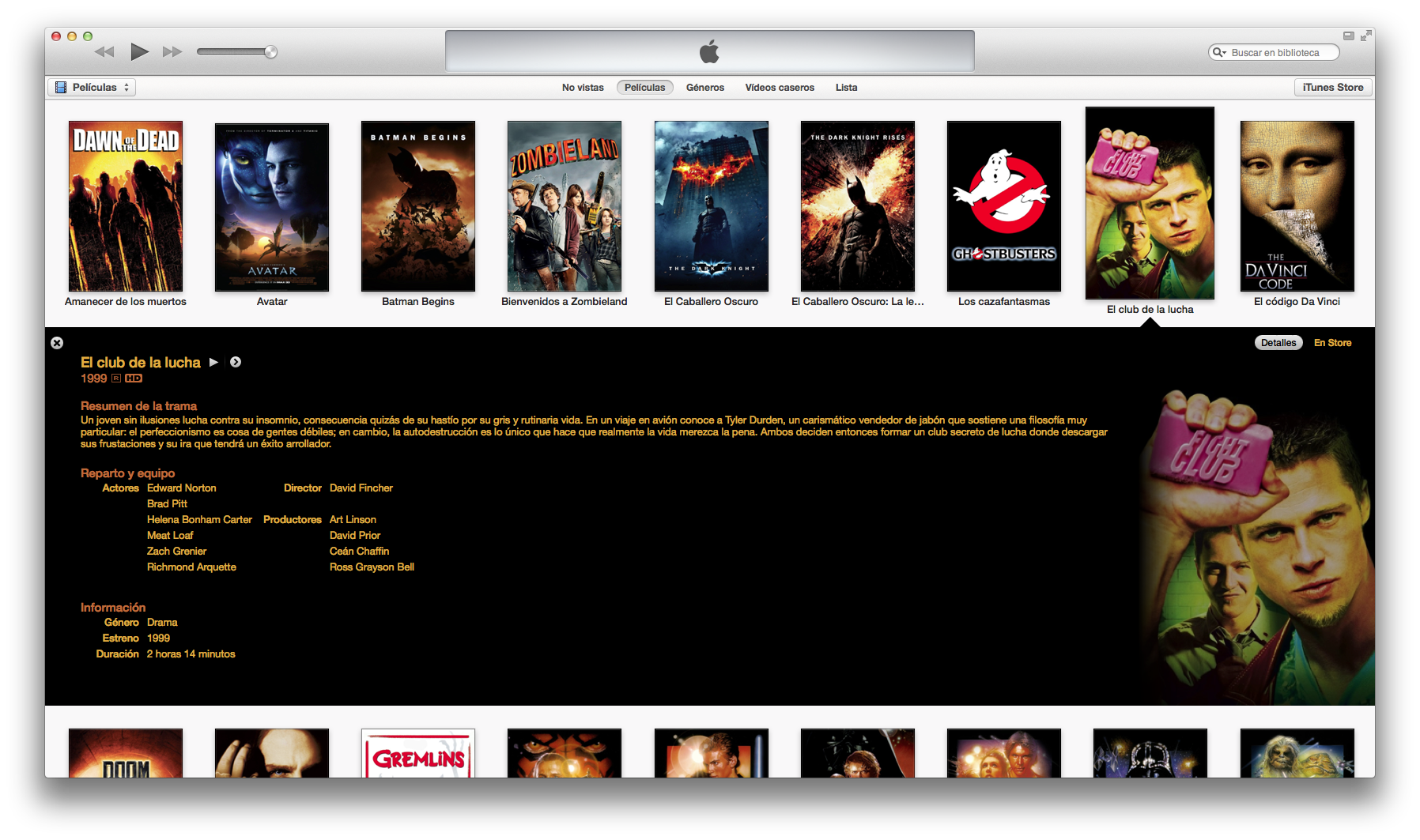Click Los cazafantasmas title label
Viewport: 1420px width, 840px height.
tap(1004, 302)
